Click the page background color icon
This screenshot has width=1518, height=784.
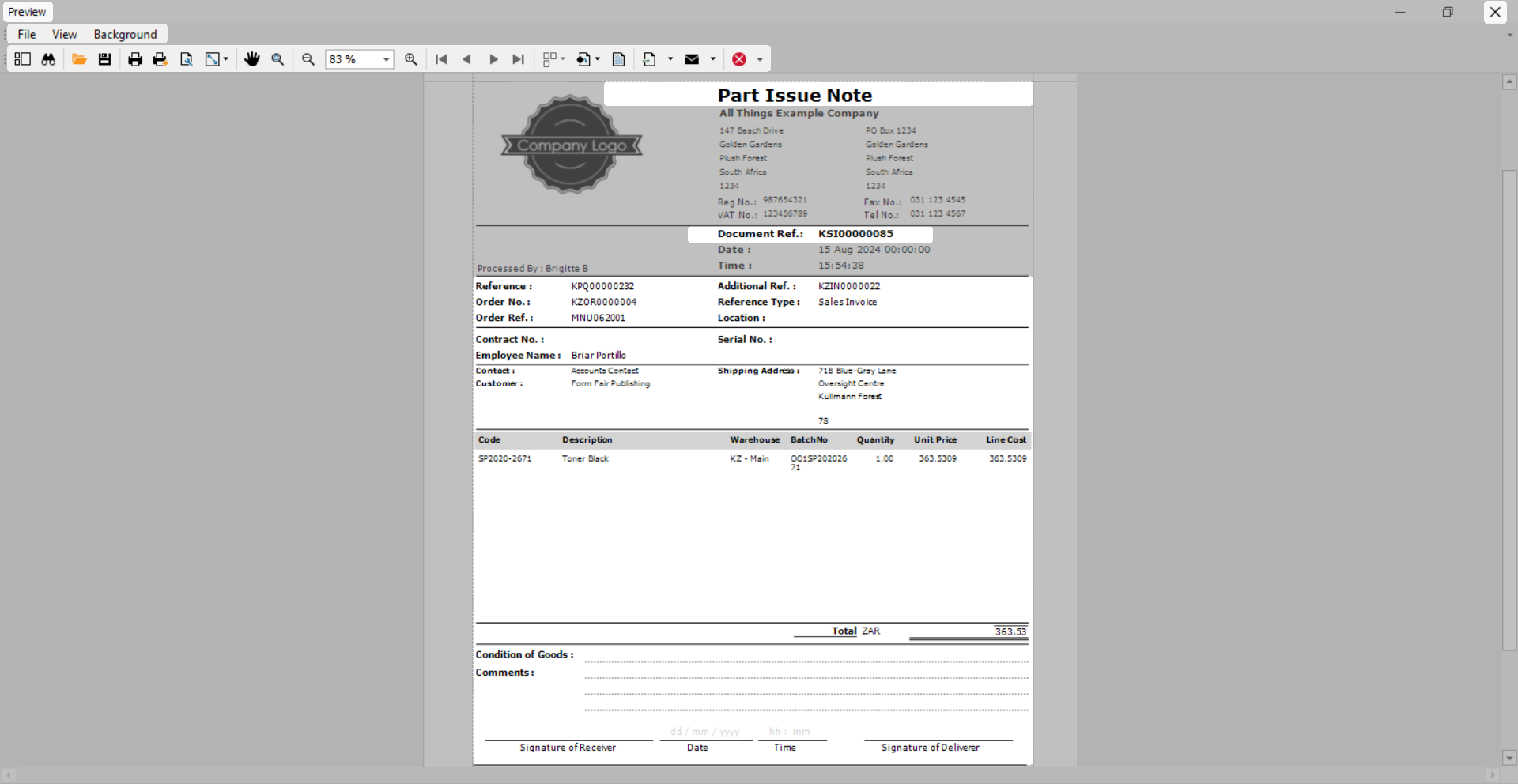pyautogui.click(x=583, y=59)
